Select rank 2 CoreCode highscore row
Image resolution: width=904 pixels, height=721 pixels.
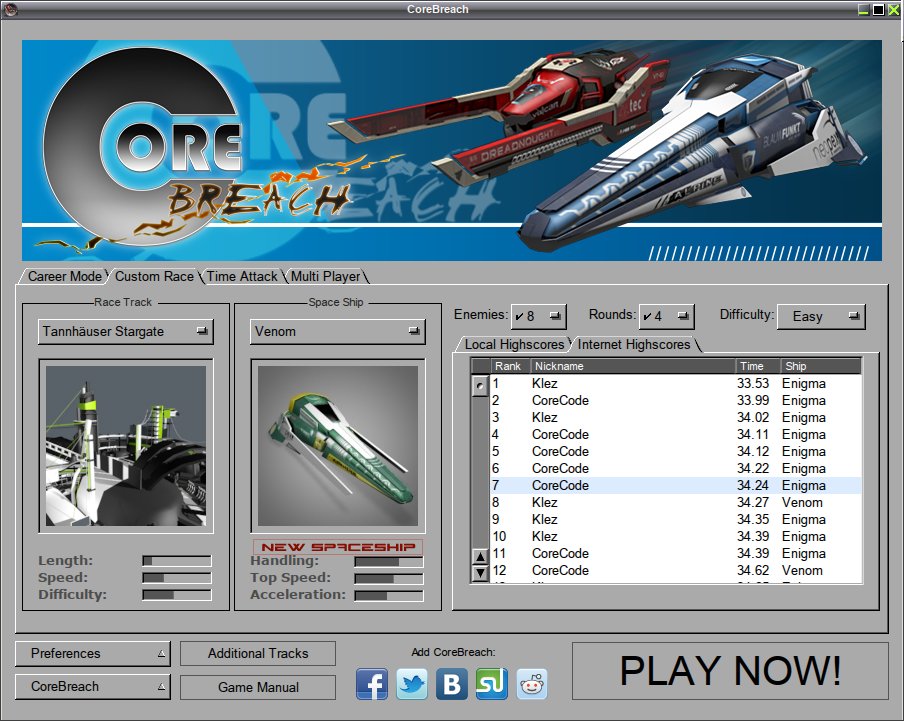click(676, 401)
